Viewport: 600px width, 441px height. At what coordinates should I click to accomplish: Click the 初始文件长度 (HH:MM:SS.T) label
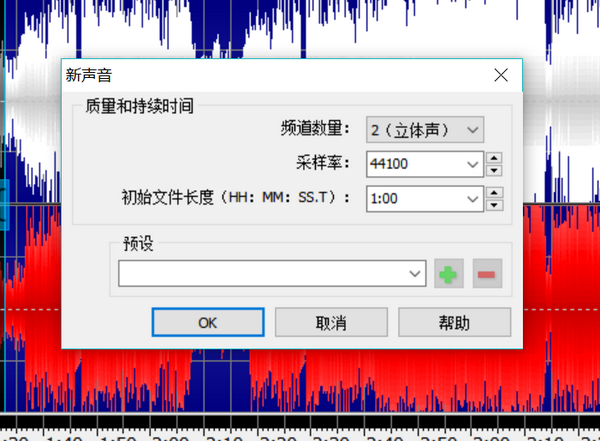236,198
